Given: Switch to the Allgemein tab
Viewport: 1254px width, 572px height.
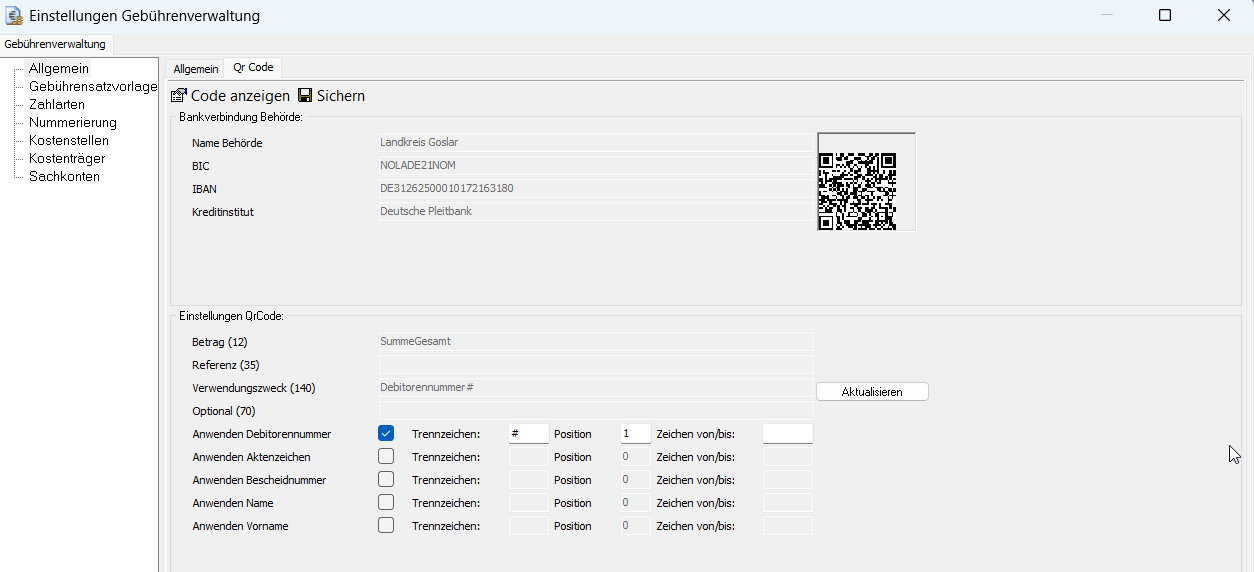Looking at the screenshot, I should click(195, 69).
